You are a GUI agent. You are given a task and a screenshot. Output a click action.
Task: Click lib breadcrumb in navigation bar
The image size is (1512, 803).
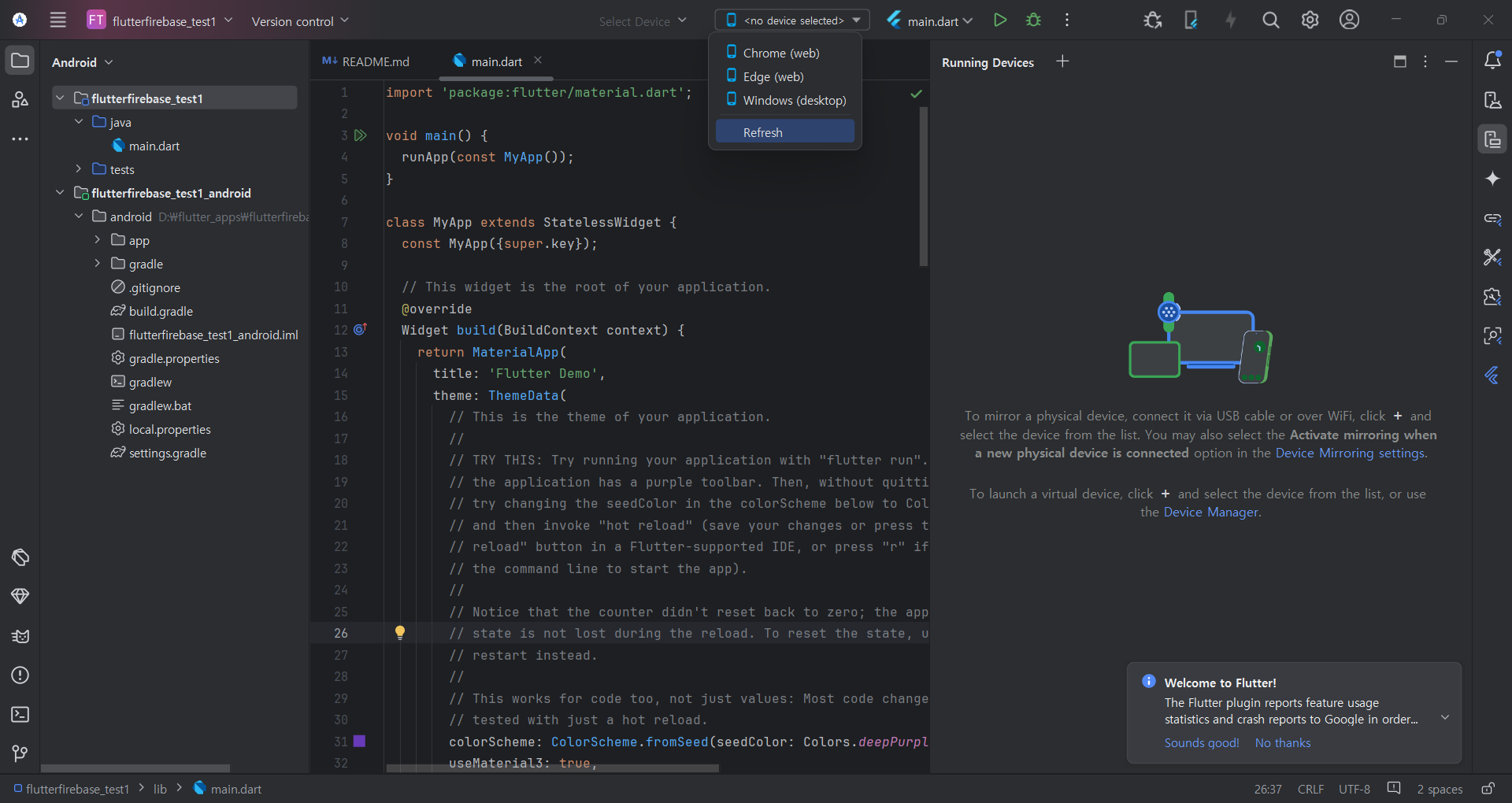160,789
